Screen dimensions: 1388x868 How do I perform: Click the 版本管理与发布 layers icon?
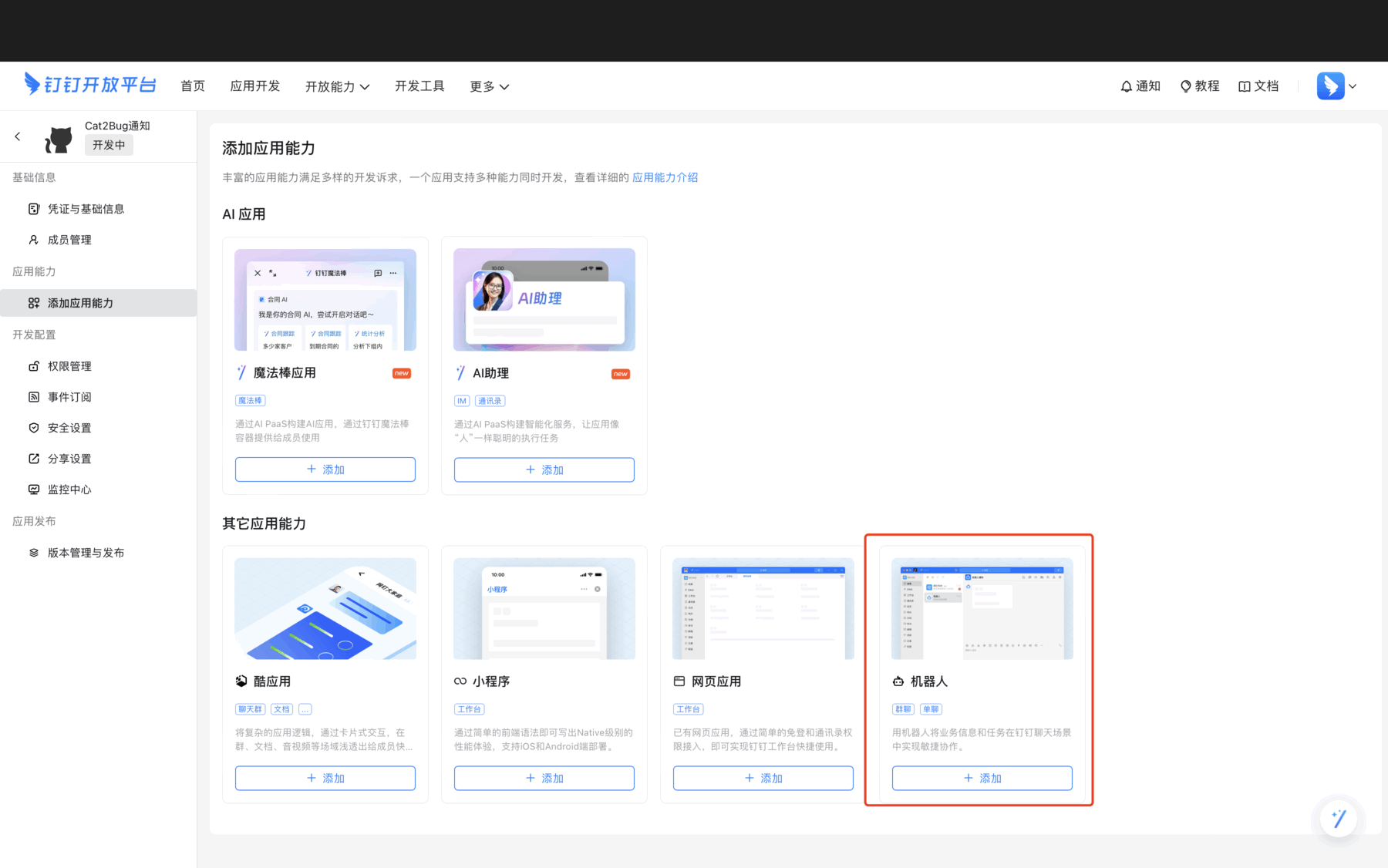click(x=34, y=553)
